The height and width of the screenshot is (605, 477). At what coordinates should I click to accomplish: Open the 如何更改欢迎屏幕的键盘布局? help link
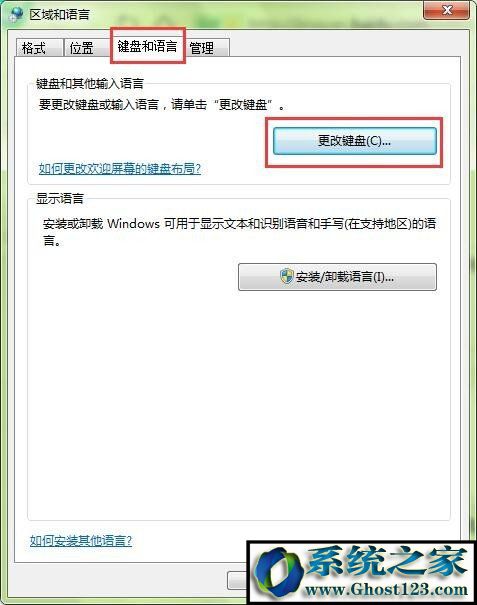pos(120,169)
